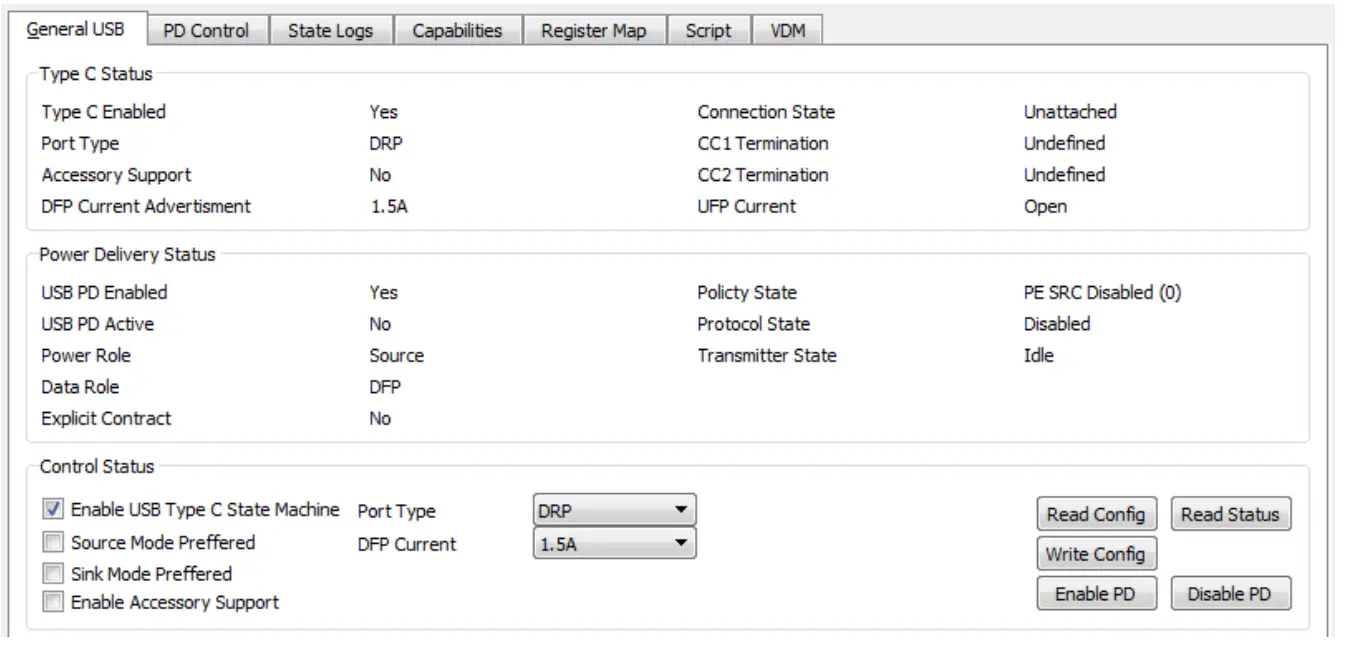Go to the Register Map tab
This screenshot has width=1345, height=646.
click(x=593, y=31)
